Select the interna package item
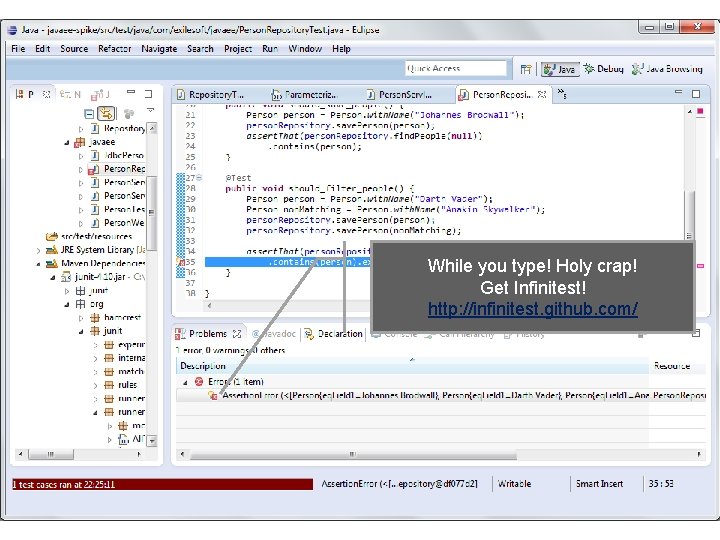 125,358
